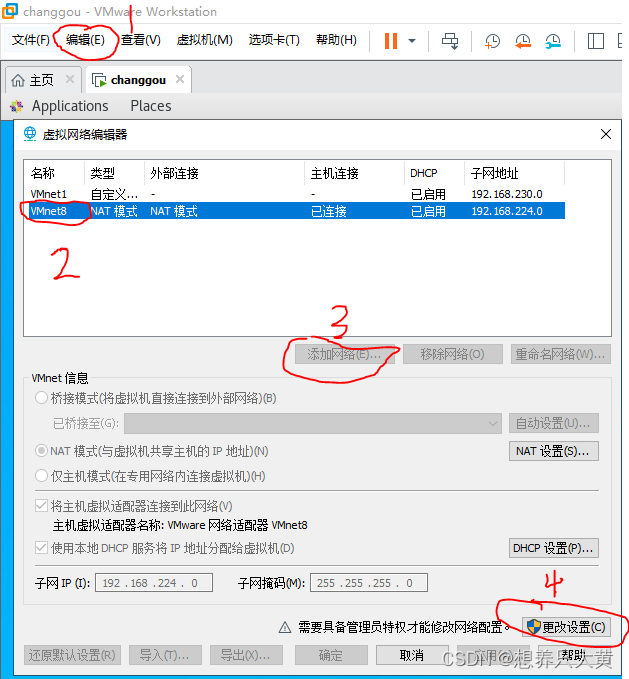
Task: Click the VMware Workstation title bar logo
Action: (x=10, y=11)
